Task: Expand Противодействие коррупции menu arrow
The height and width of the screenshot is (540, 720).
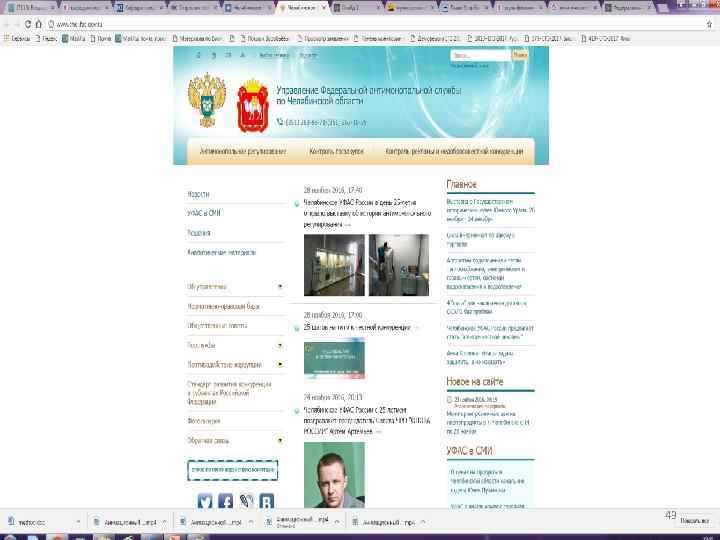Action: [280, 365]
